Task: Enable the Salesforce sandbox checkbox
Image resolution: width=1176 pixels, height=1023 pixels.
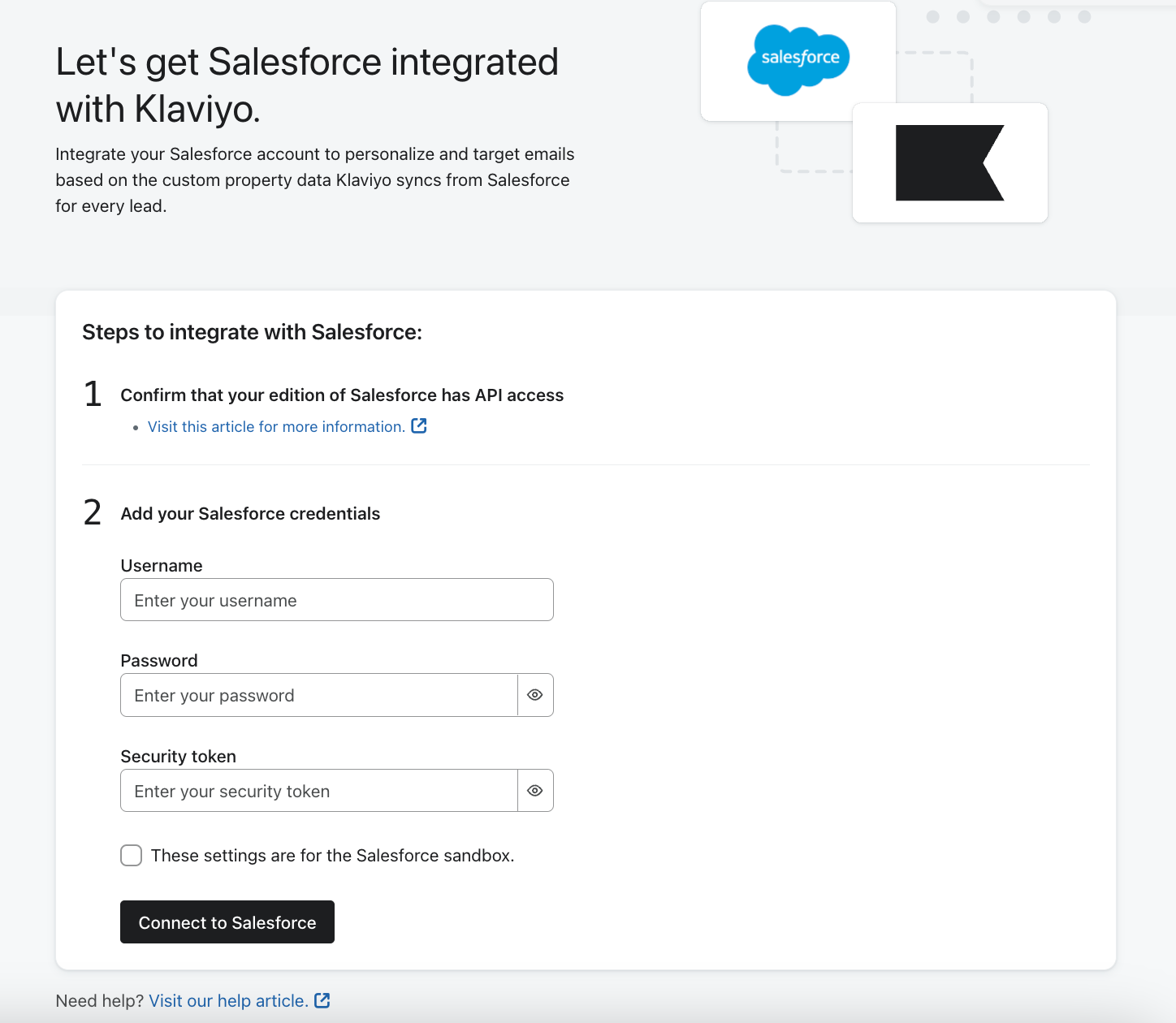Action: tap(132, 856)
